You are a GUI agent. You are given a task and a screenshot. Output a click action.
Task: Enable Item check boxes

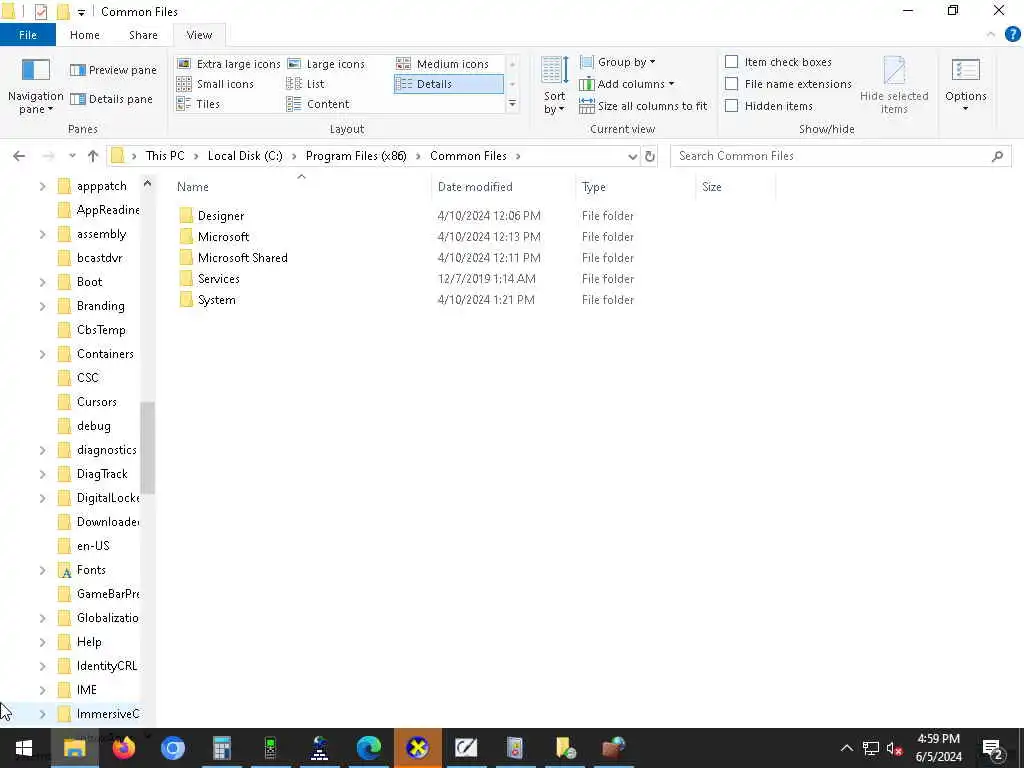(732, 62)
